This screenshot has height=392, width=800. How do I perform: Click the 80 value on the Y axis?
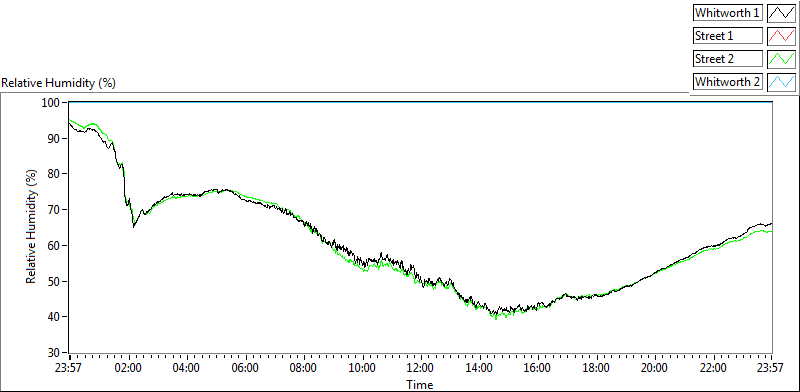pyautogui.click(x=55, y=174)
